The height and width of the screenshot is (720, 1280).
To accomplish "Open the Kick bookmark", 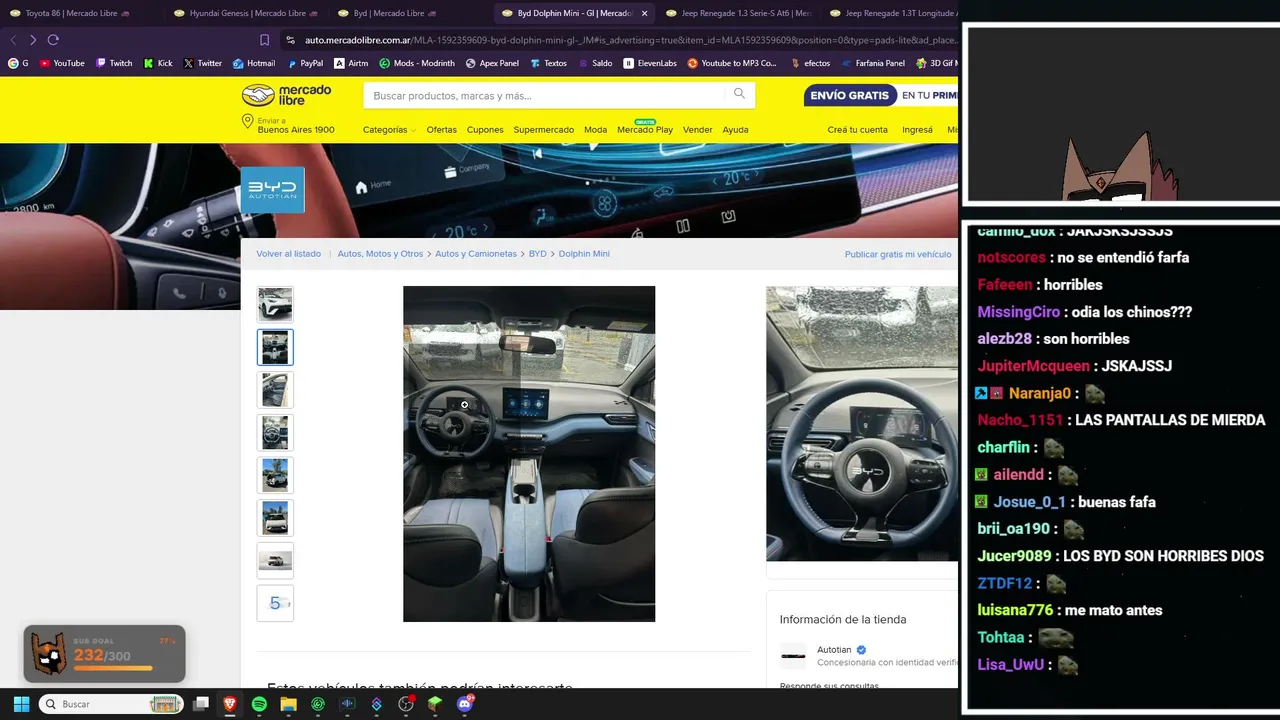I will pos(158,63).
